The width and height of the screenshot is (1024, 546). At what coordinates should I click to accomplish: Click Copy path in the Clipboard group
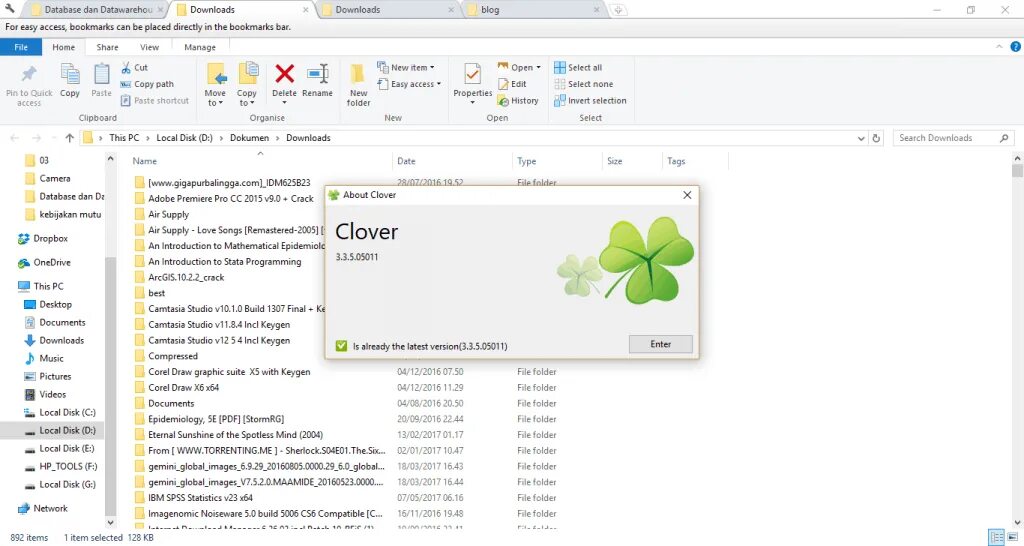coord(148,84)
